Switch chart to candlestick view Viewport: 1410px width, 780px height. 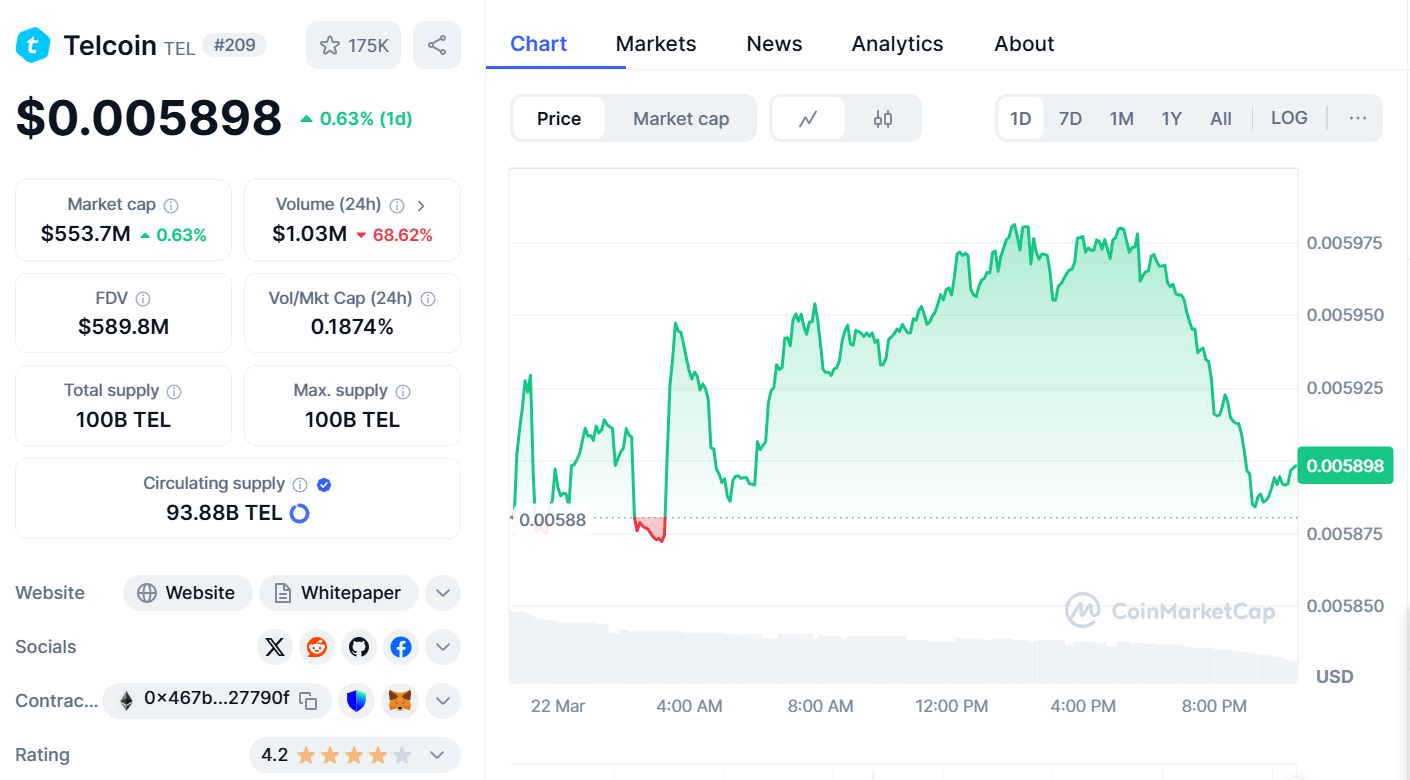pos(883,117)
